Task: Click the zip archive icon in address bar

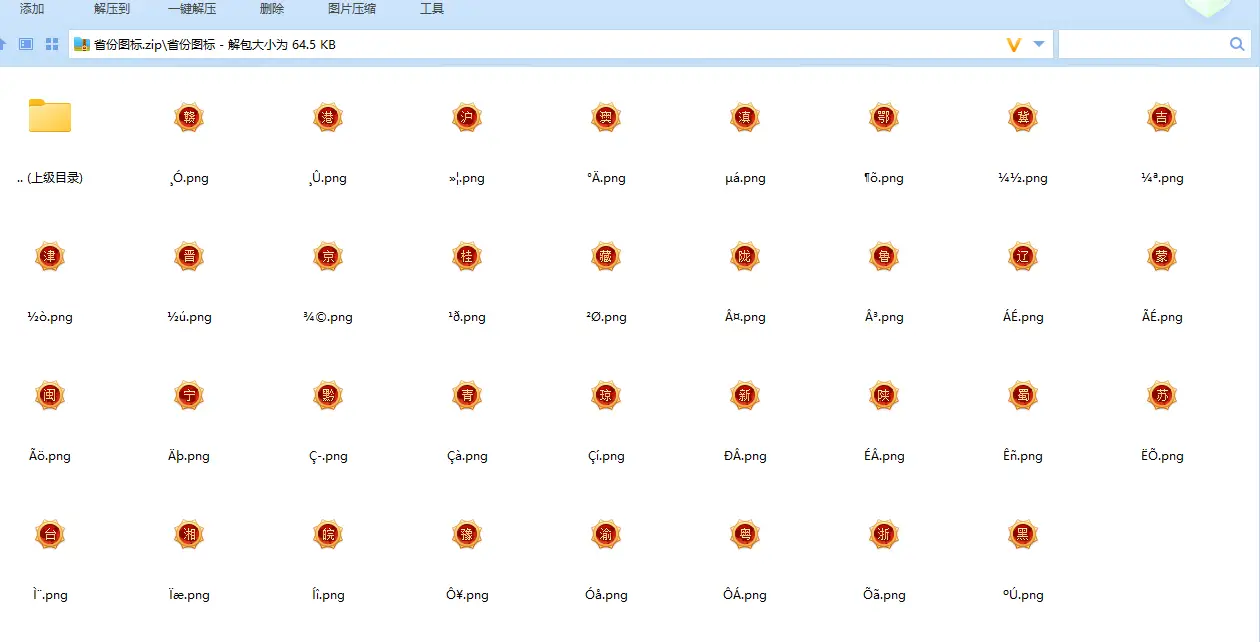Action: pyautogui.click(x=82, y=44)
